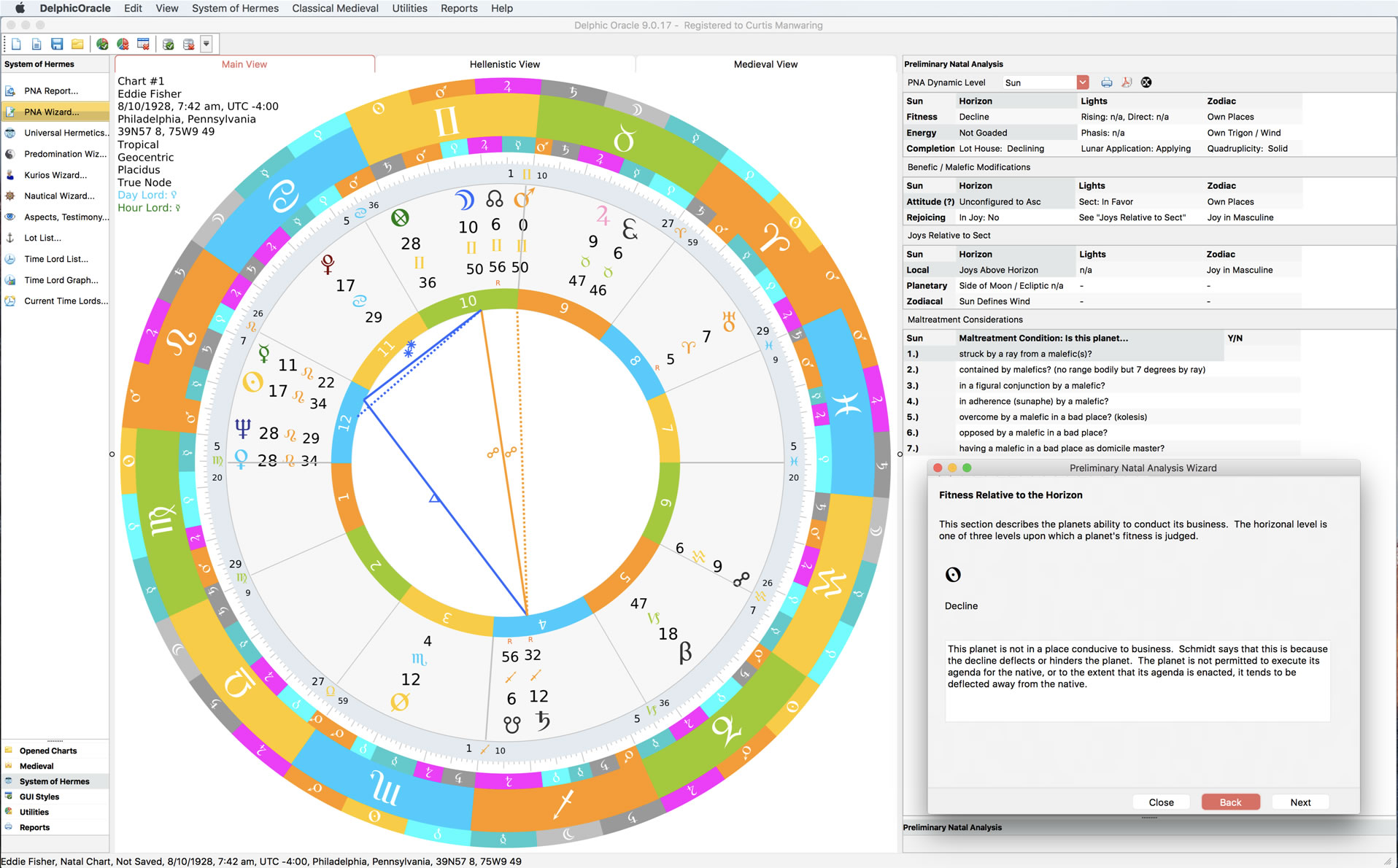Click the database with green checkmark icon
Viewport: 1398px width, 868px height.
pos(169,44)
